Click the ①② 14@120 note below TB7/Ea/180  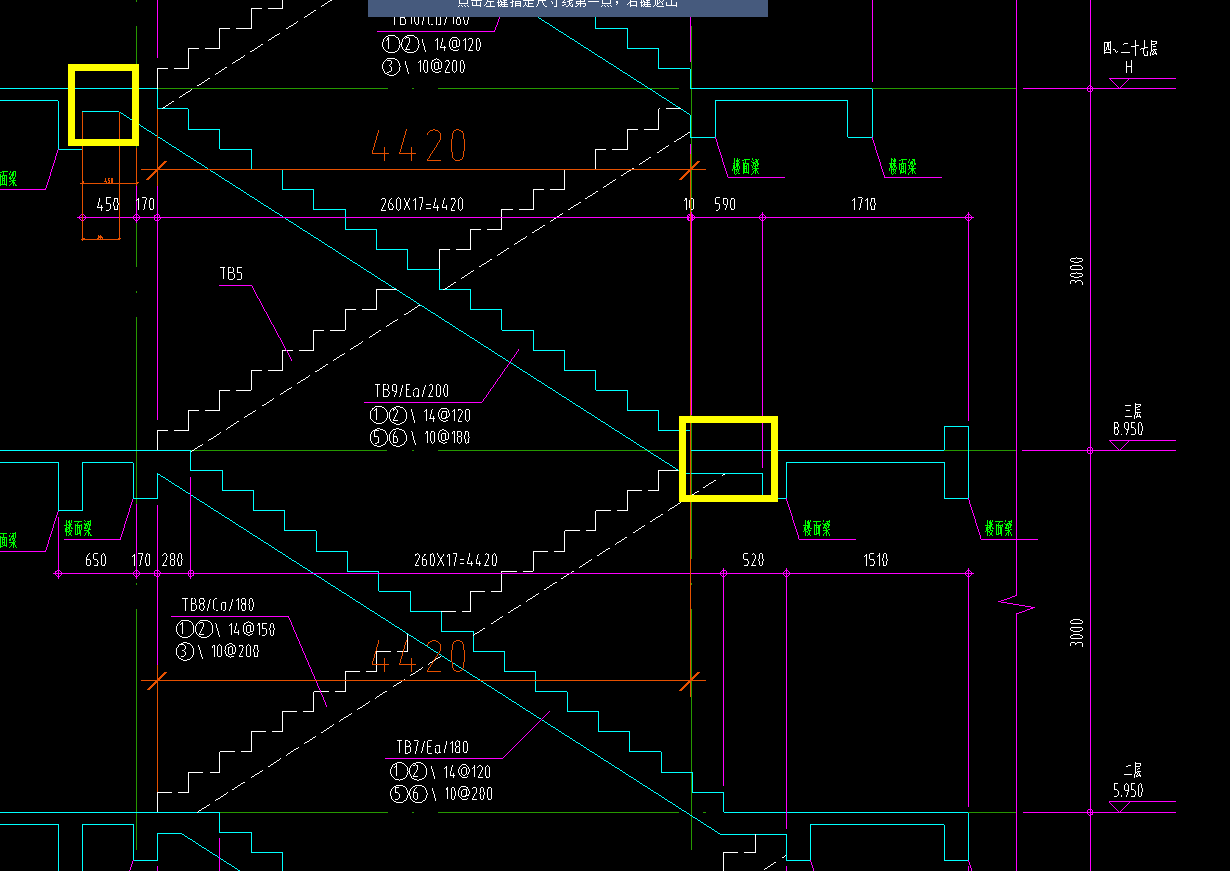(x=440, y=772)
